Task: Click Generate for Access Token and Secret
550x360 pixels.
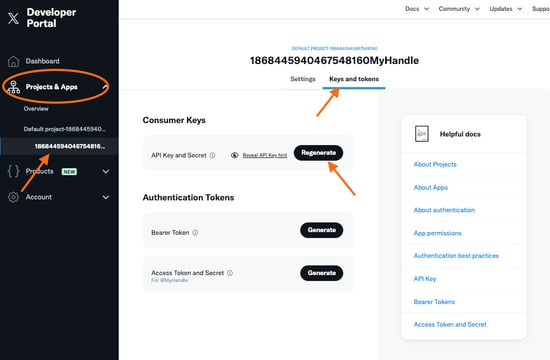Action: [322, 273]
